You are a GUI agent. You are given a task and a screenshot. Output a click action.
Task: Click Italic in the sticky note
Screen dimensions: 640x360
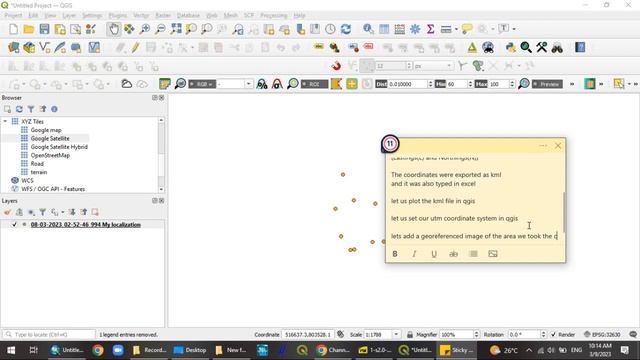pyautogui.click(x=414, y=254)
